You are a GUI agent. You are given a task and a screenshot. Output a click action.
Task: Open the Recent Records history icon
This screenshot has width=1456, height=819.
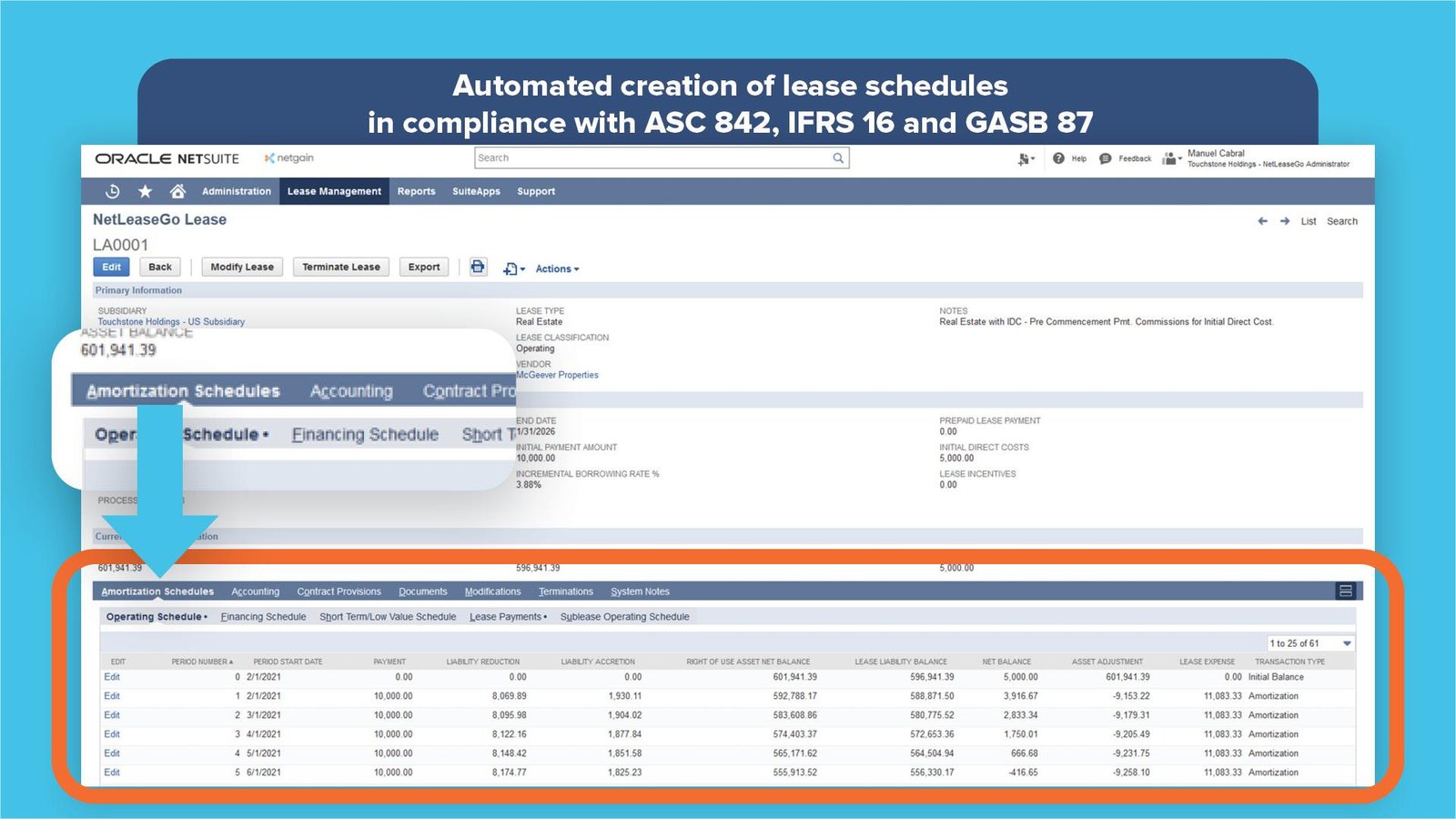tap(113, 191)
